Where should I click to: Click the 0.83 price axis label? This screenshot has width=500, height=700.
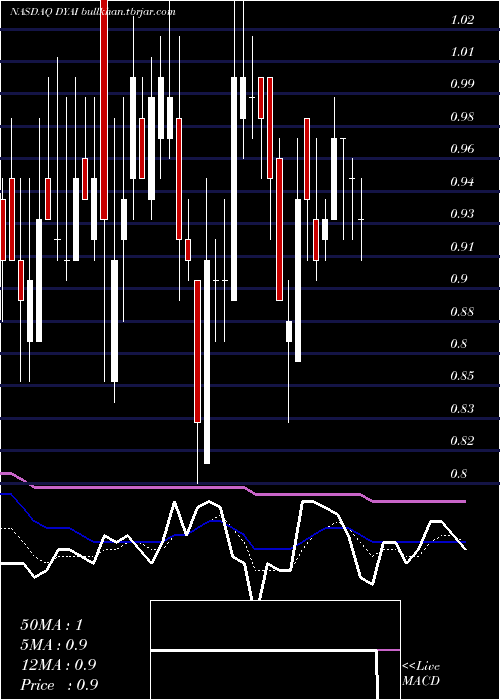(462, 408)
